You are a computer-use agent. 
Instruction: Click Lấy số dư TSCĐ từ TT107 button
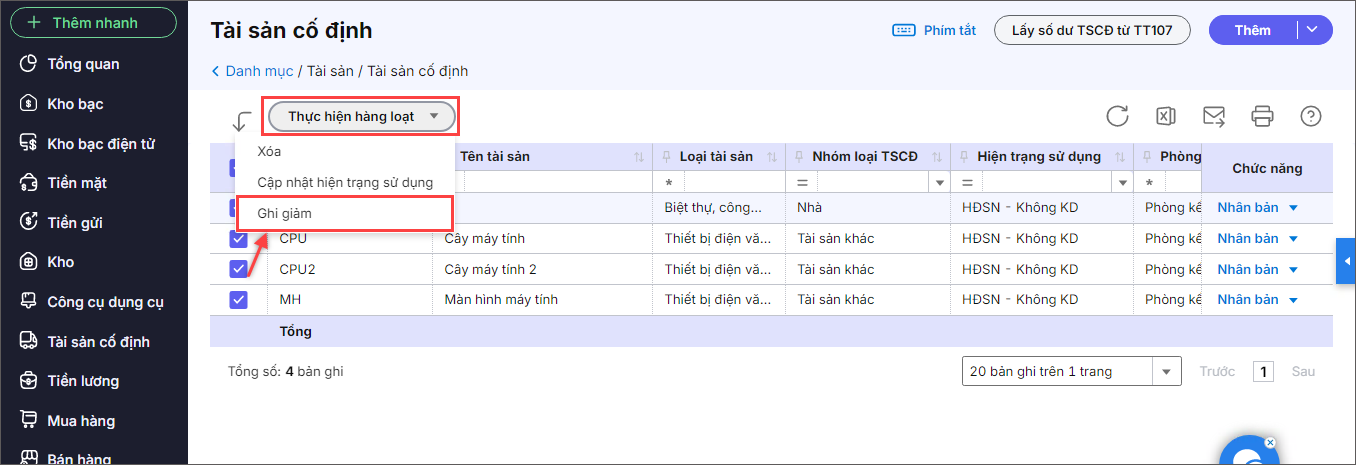(1092, 30)
